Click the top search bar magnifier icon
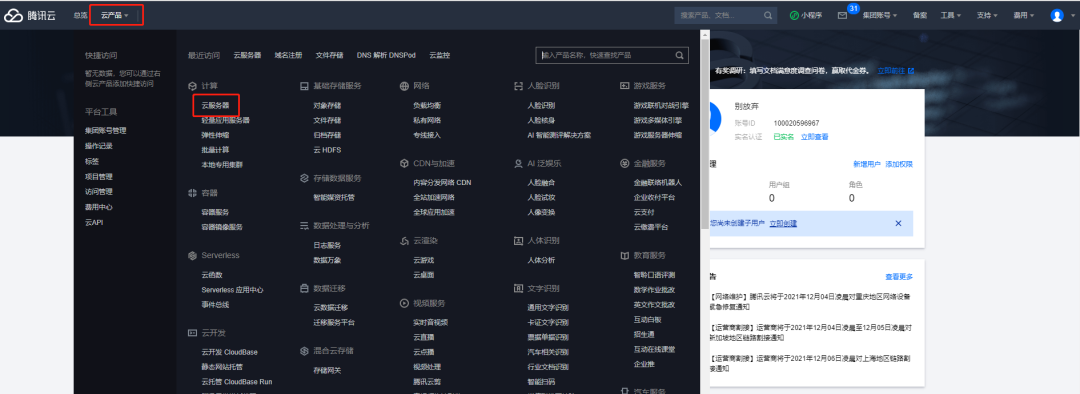The image size is (1080, 394). pos(768,15)
